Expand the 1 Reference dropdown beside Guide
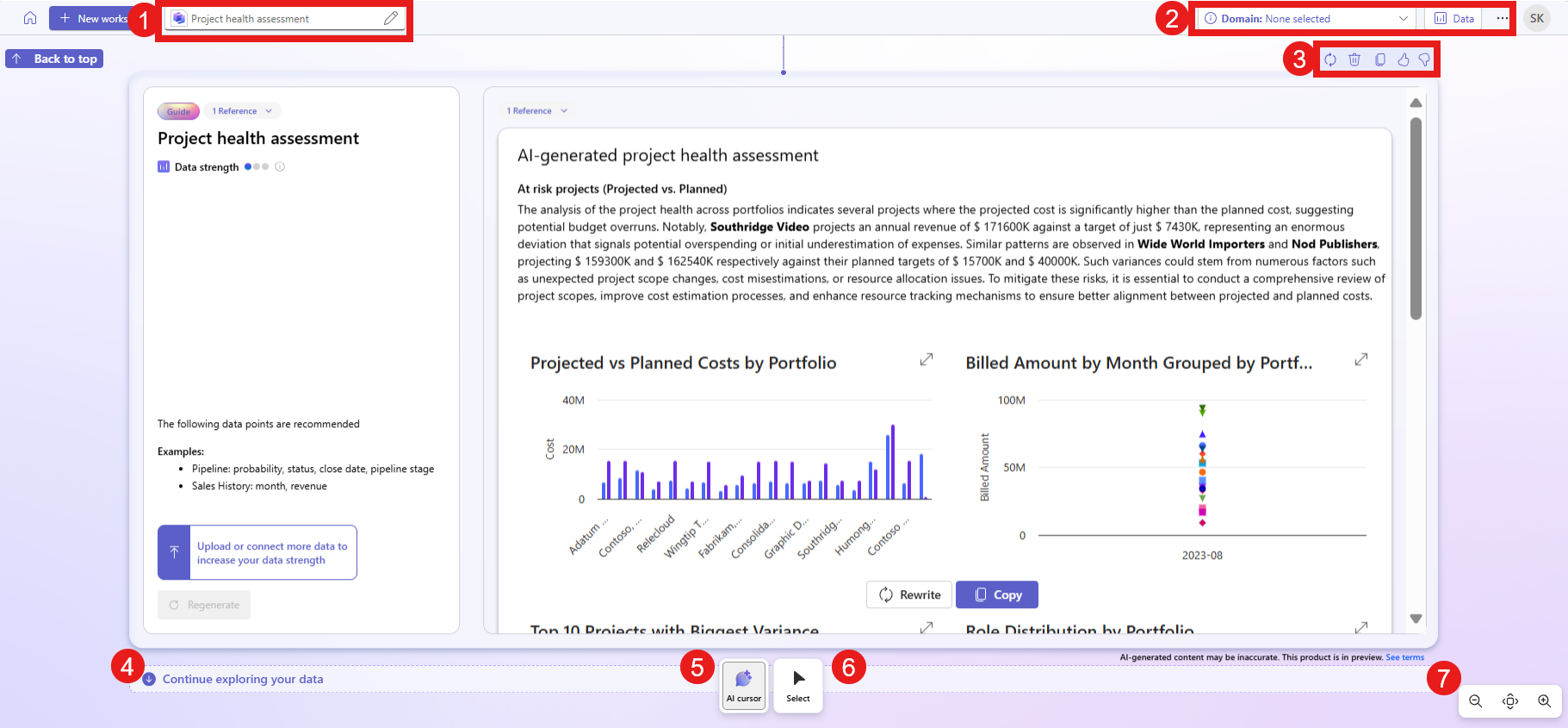 tap(242, 111)
